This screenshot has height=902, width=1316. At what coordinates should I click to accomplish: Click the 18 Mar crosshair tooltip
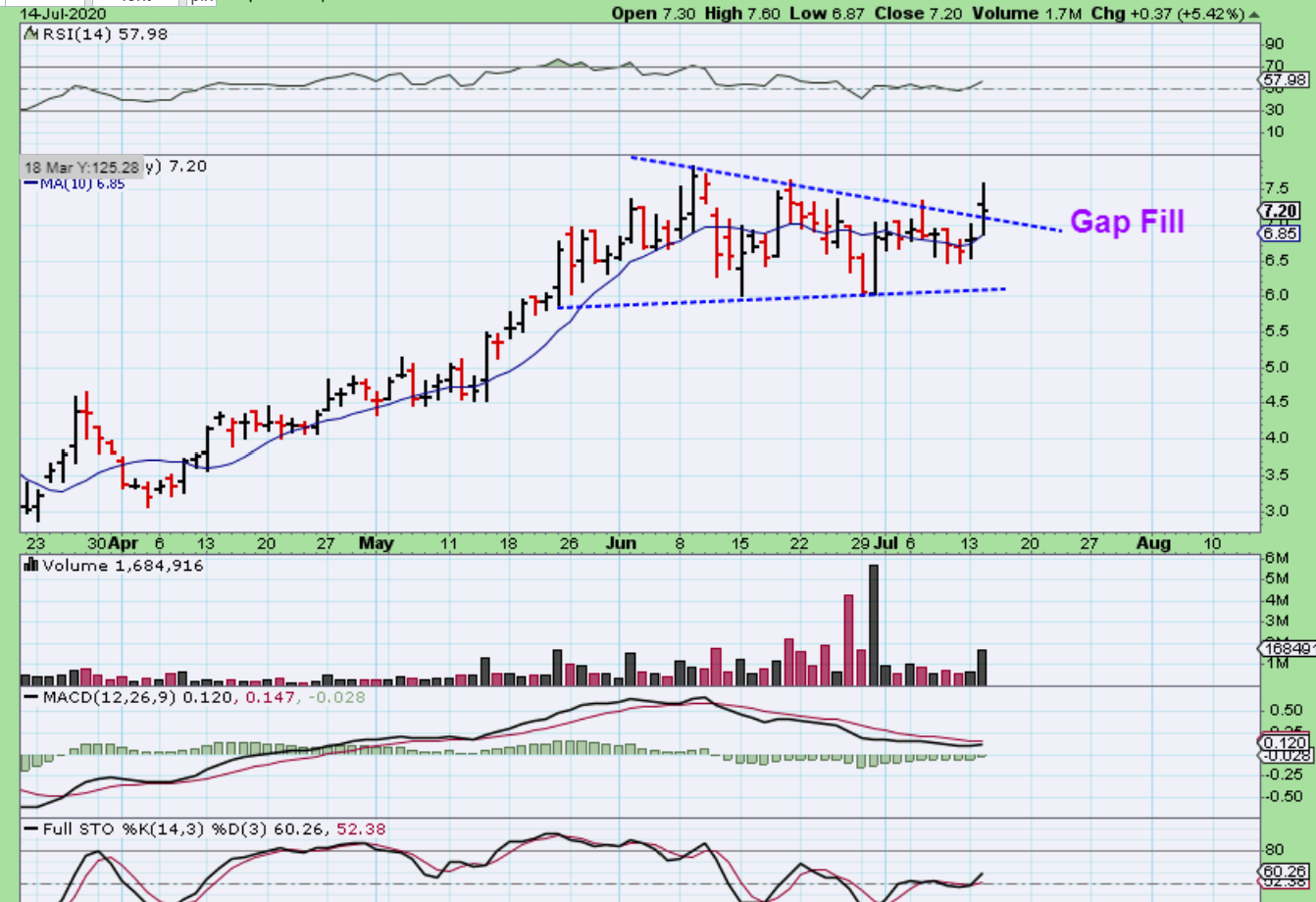[x=82, y=167]
